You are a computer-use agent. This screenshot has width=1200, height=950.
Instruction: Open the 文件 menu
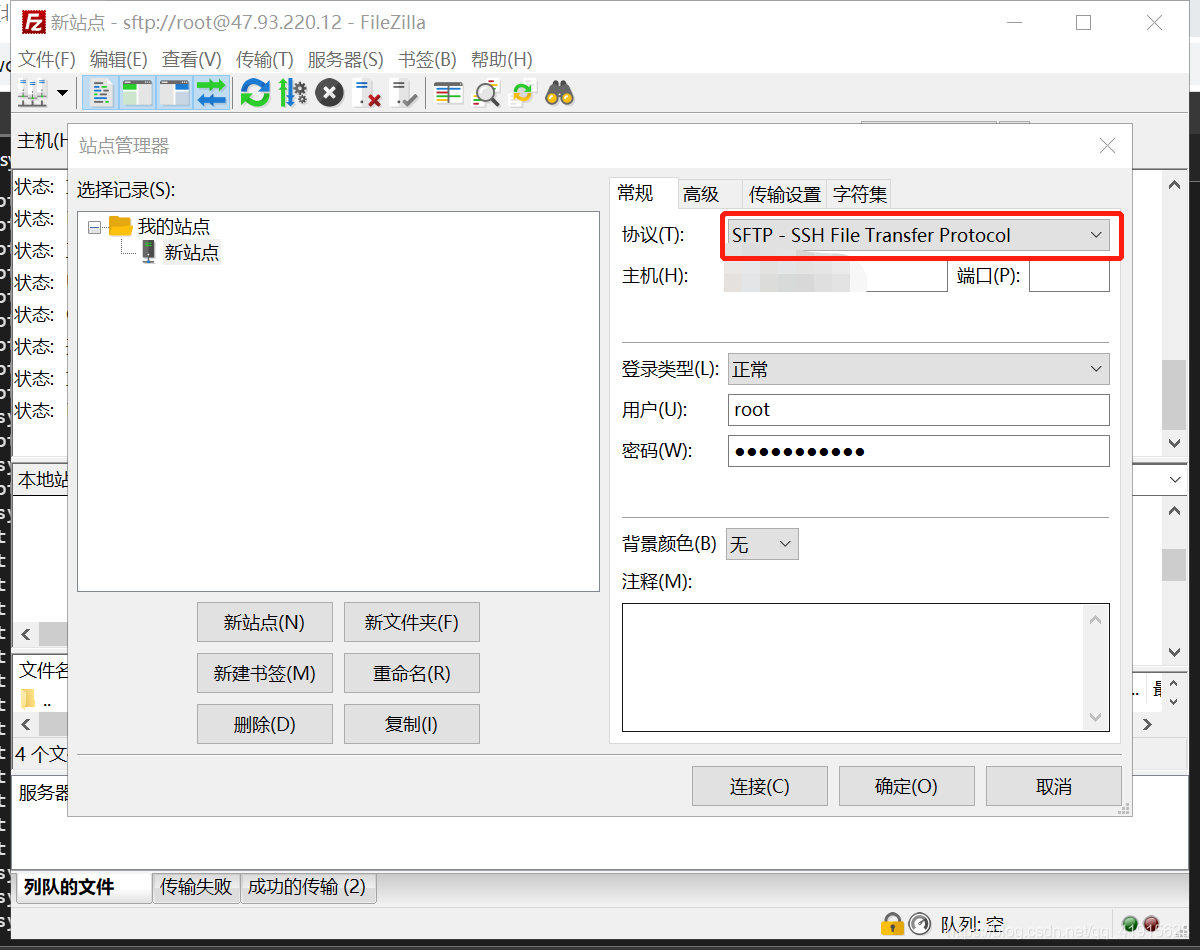click(47, 60)
